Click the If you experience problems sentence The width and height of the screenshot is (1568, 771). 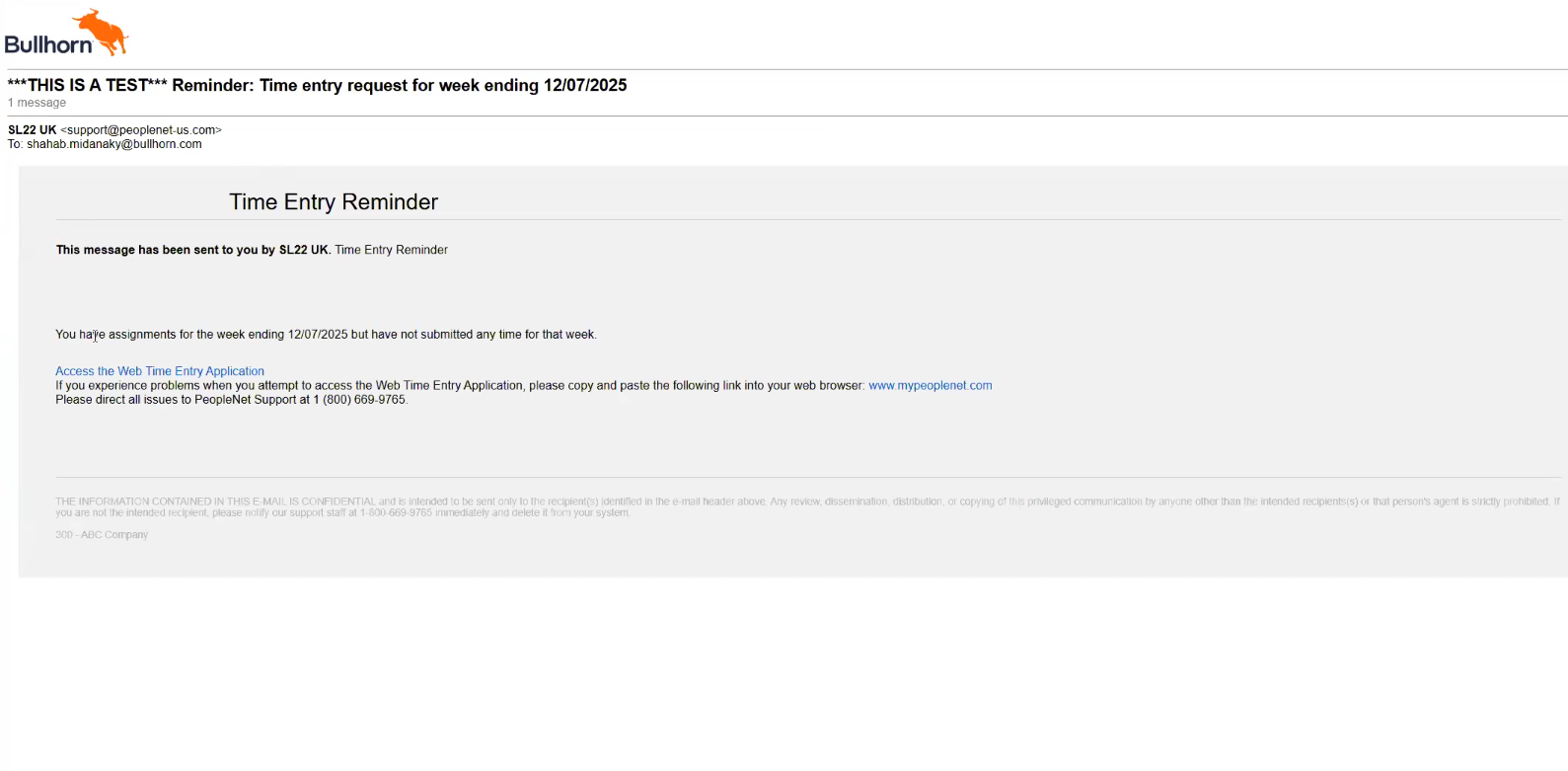tap(459, 386)
